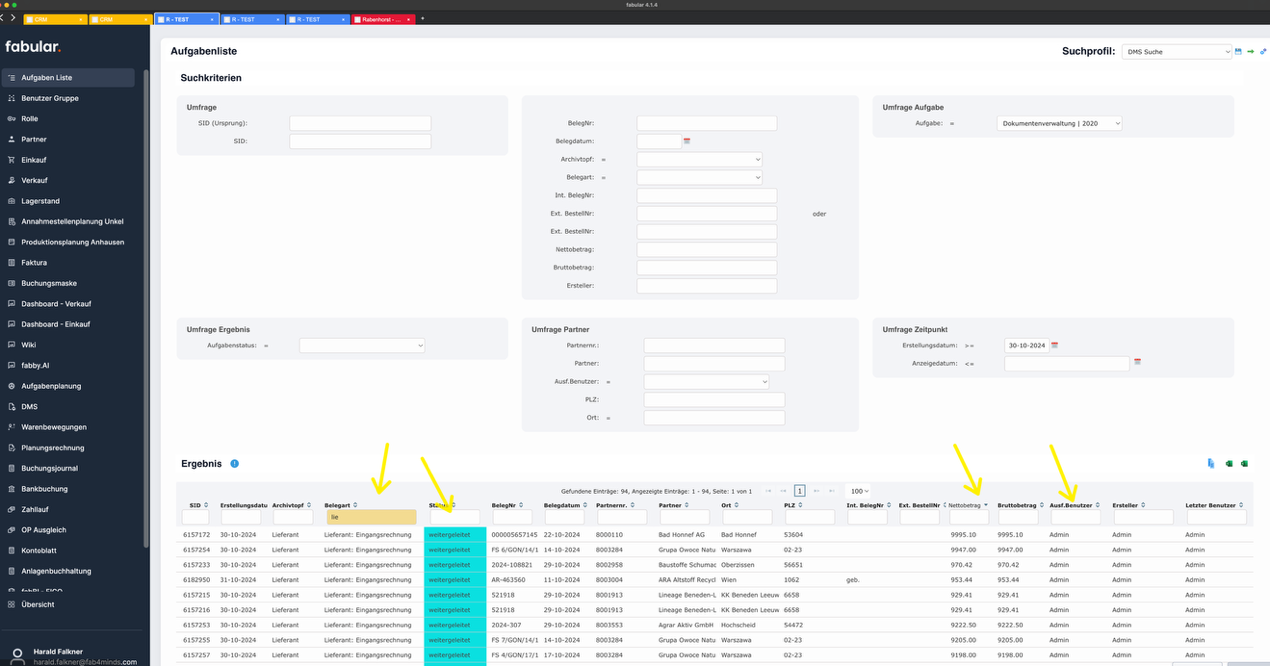Image resolution: width=1270 pixels, height=666 pixels.
Task: Click page number 1 in pagination
Action: 799,491
